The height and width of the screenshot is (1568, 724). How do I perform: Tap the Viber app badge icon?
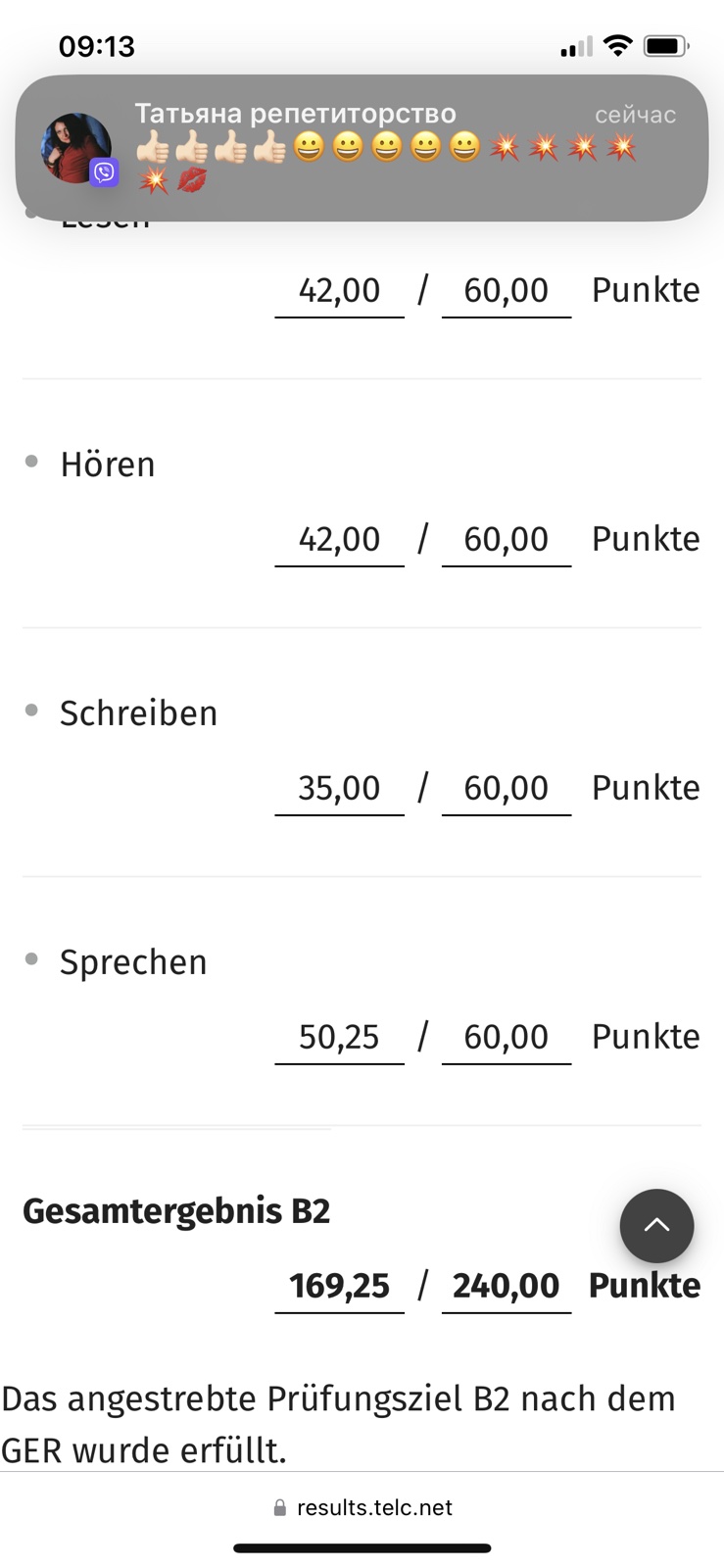[x=105, y=172]
